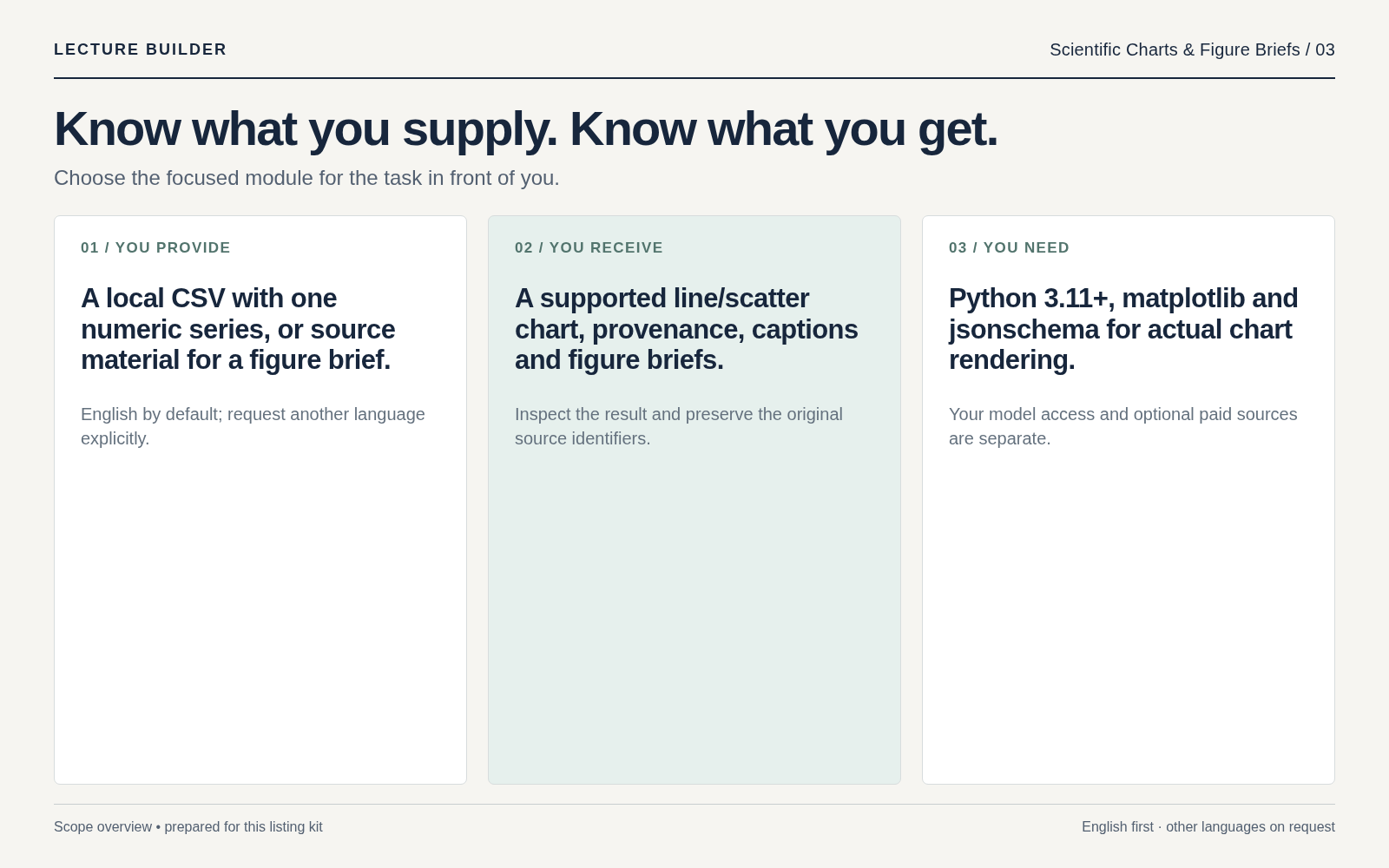The image size is (1389, 868).
Task: Select the 'A supported line/scatter chart' heading
Action: click(x=686, y=329)
